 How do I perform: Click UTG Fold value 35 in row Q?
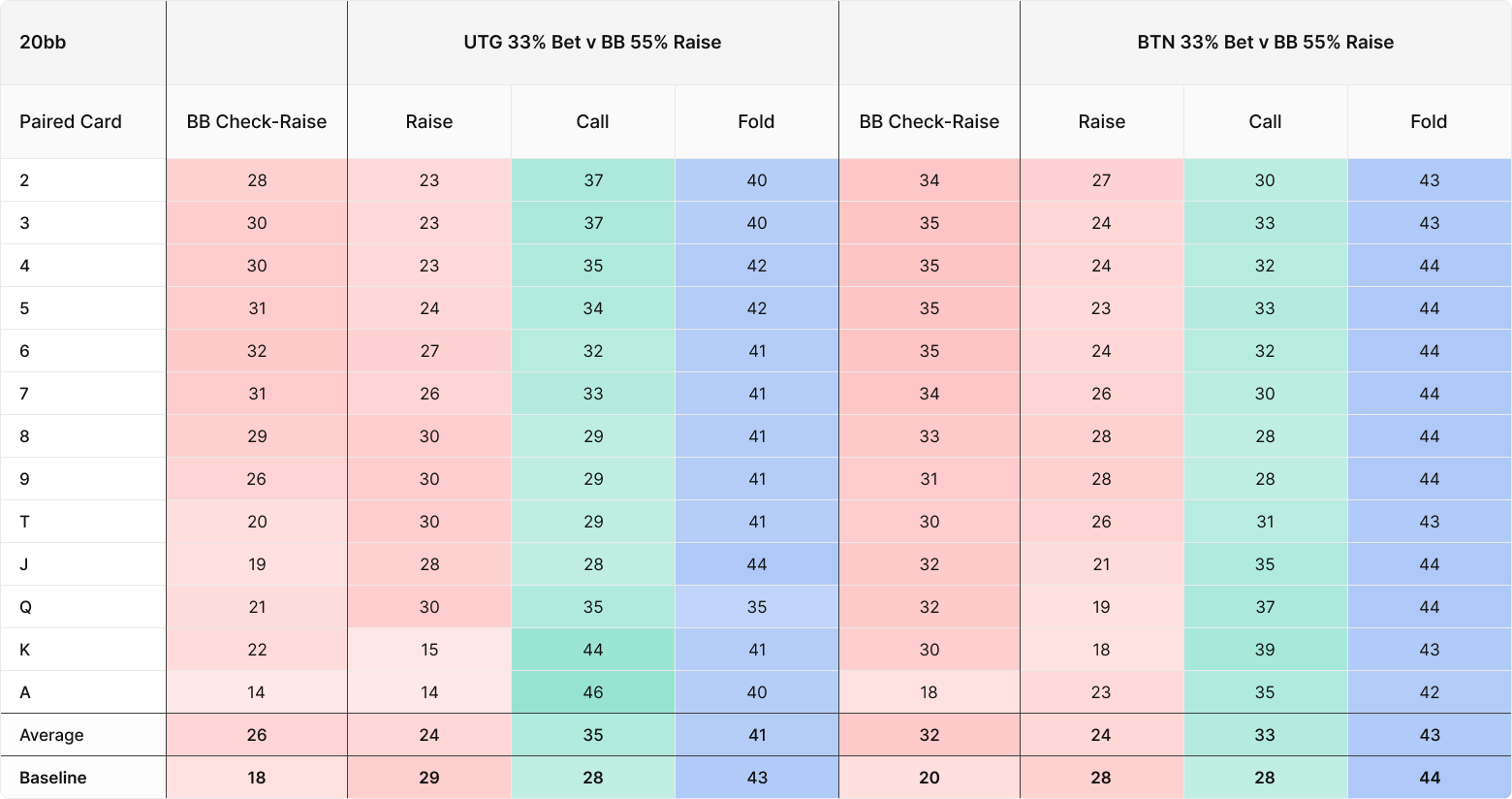tap(757, 607)
